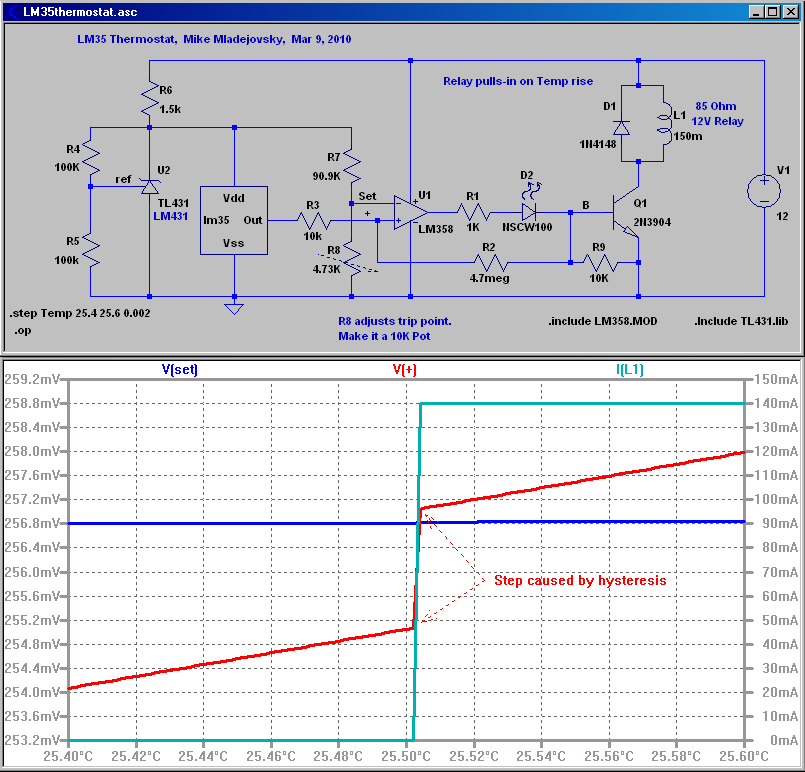Screen dimensions: 805x772
Task: Select the R6 1.5k resistor symbol
Action: (x=150, y=100)
